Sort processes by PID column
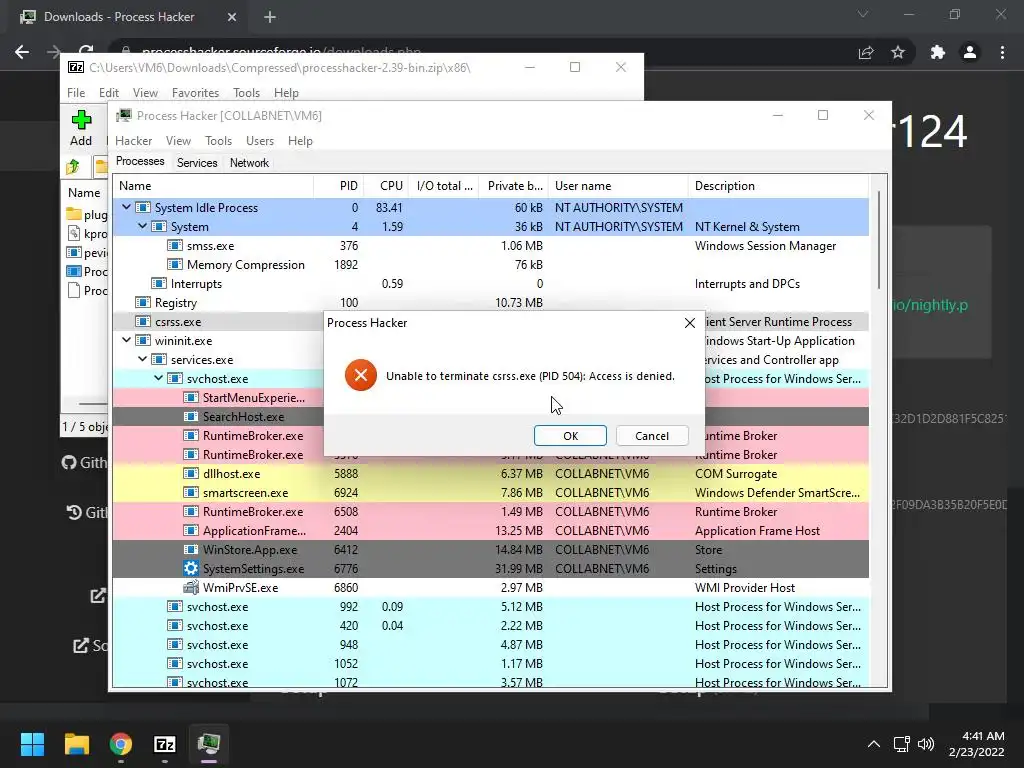Viewport: 1024px width, 768px height. (338, 185)
